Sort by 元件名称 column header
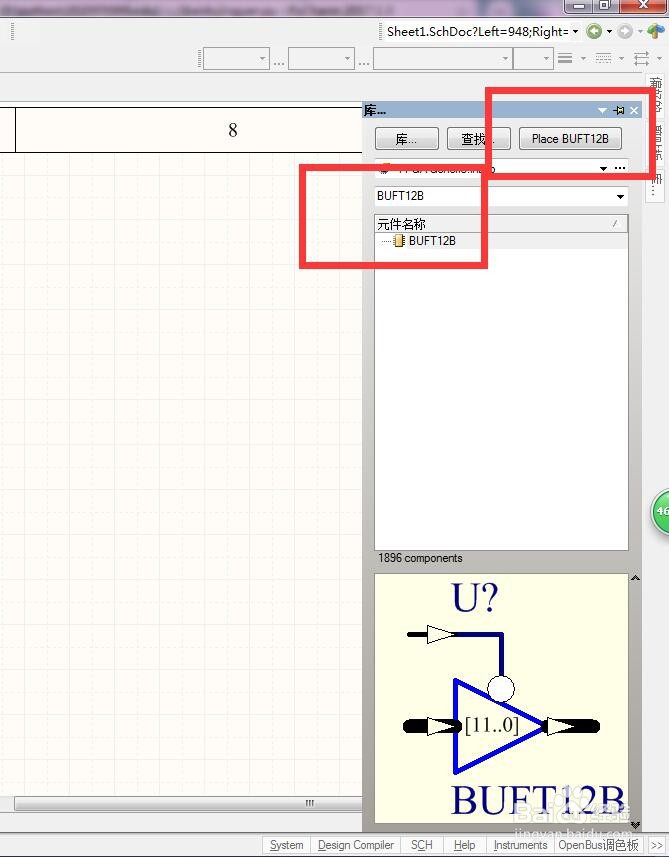 (501, 224)
